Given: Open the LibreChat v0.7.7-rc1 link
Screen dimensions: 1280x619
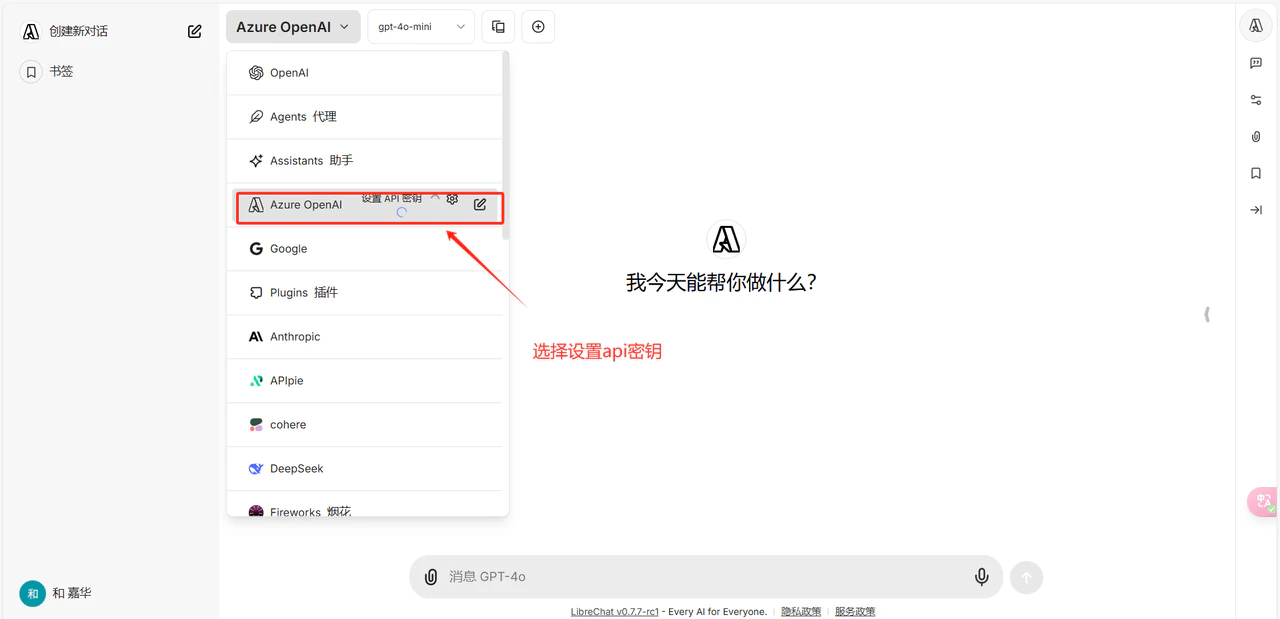Looking at the screenshot, I should click(614, 612).
